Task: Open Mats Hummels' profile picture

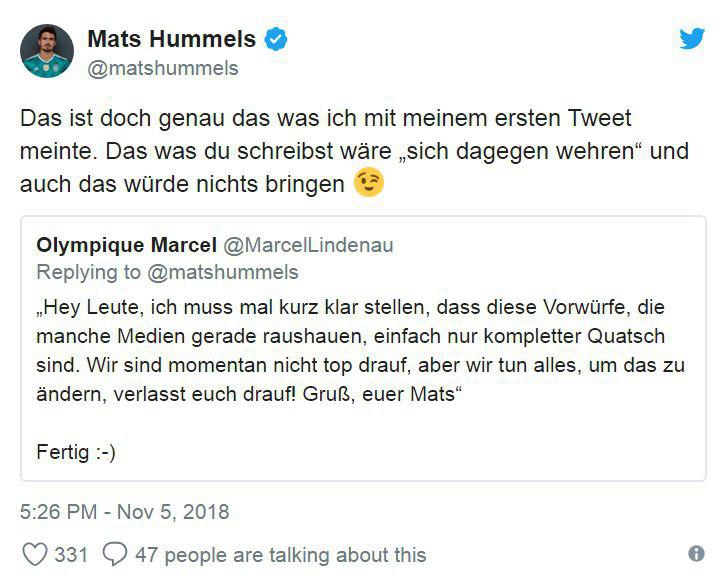Action: (x=46, y=51)
